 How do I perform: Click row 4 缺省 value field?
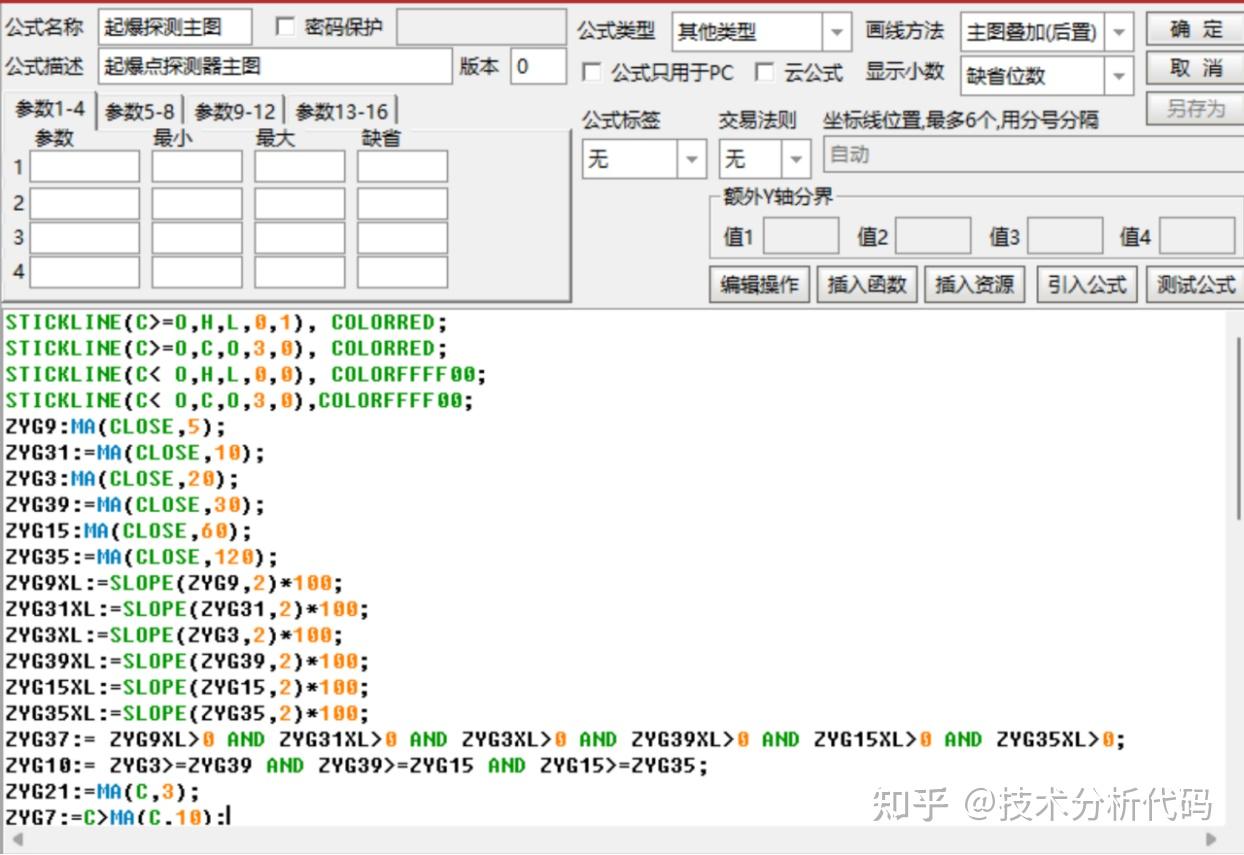[x=402, y=272]
